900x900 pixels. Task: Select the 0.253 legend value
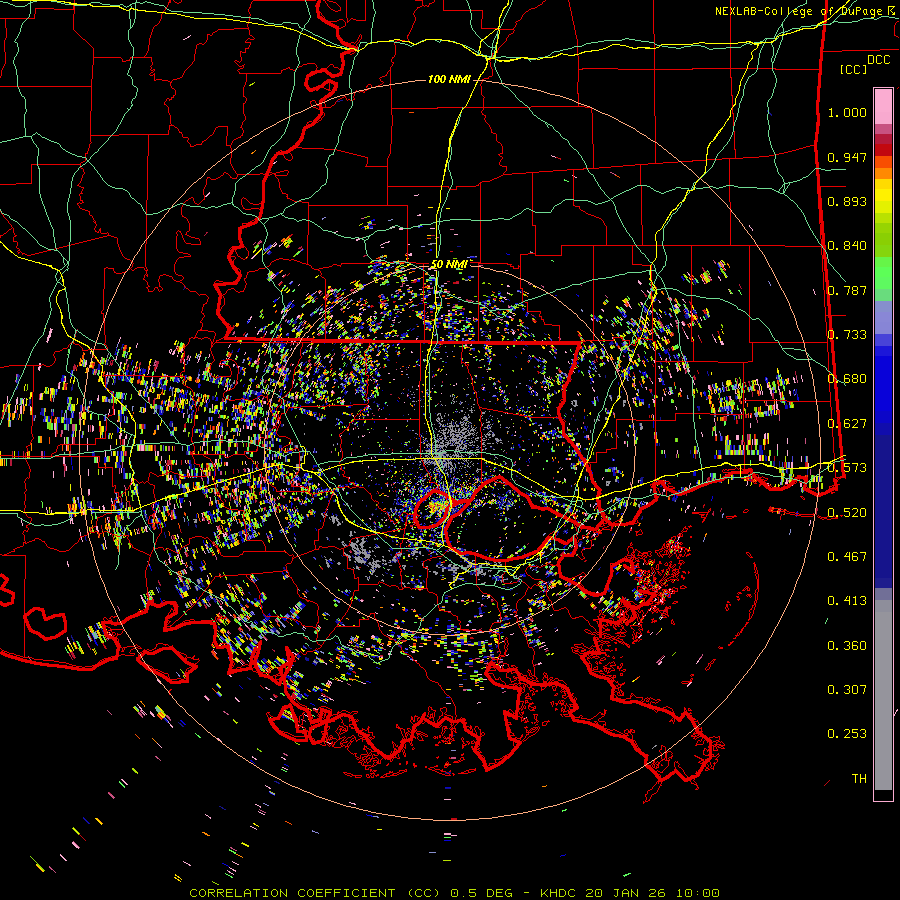[x=847, y=734]
